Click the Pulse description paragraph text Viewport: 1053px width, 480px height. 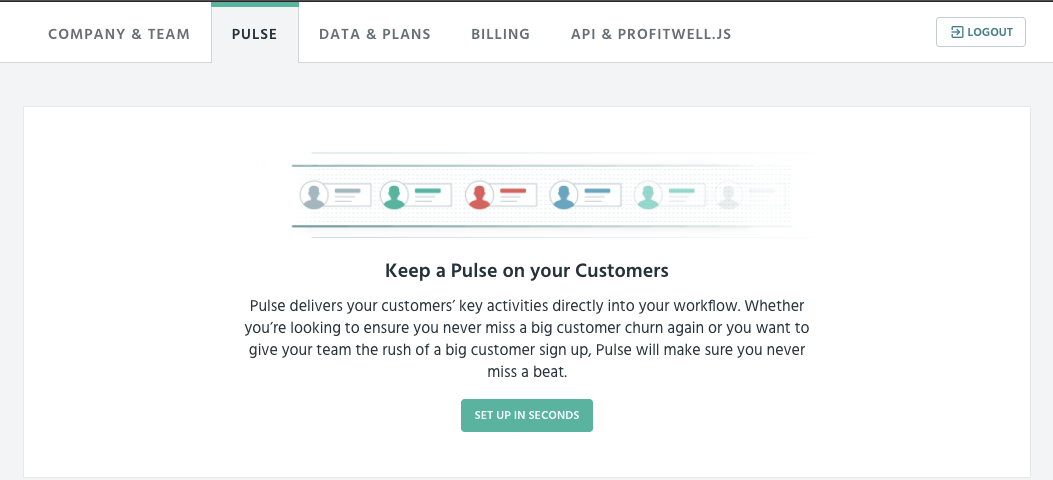click(x=526, y=339)
